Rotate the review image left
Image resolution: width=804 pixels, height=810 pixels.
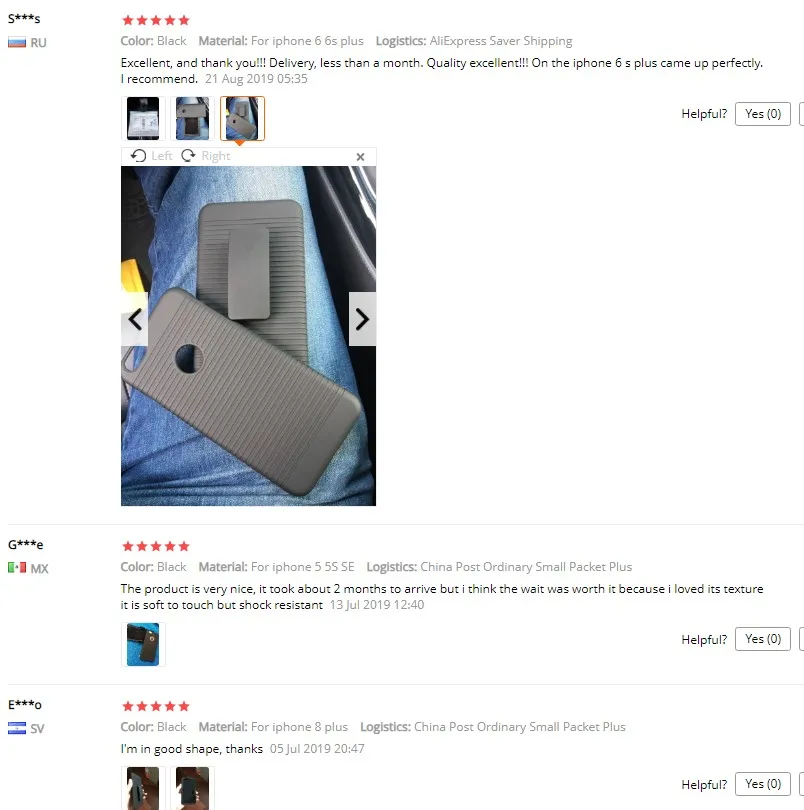tap(151, 156)
